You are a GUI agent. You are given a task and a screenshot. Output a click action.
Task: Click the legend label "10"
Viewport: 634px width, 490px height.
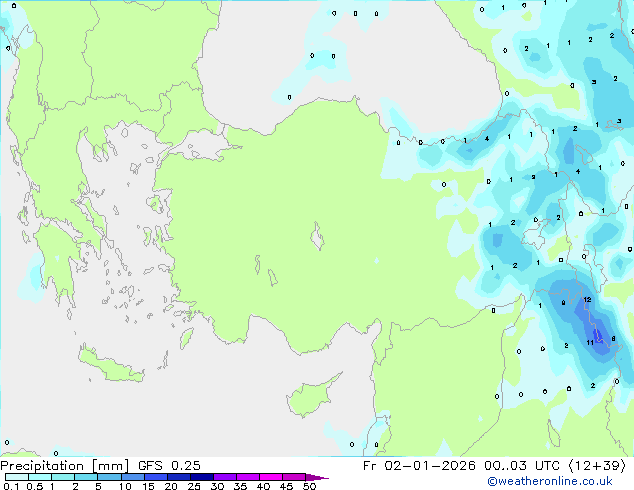point(125,486)
